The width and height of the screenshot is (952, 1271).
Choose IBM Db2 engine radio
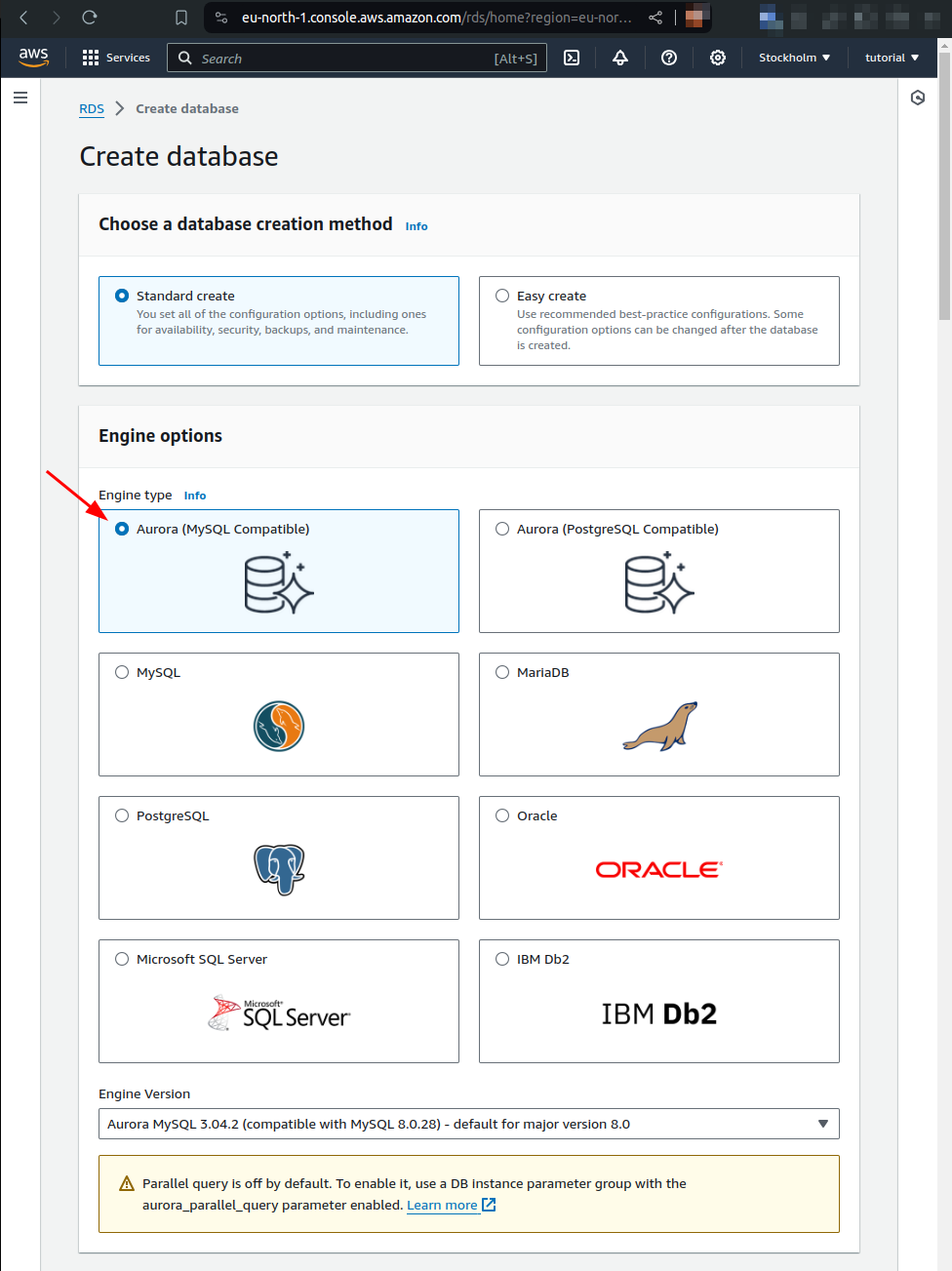tap(502, 959)
